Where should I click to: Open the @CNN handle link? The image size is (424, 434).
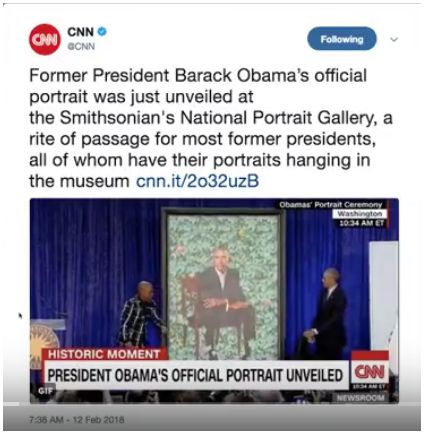pyautogui.click(x=81, y=46)
